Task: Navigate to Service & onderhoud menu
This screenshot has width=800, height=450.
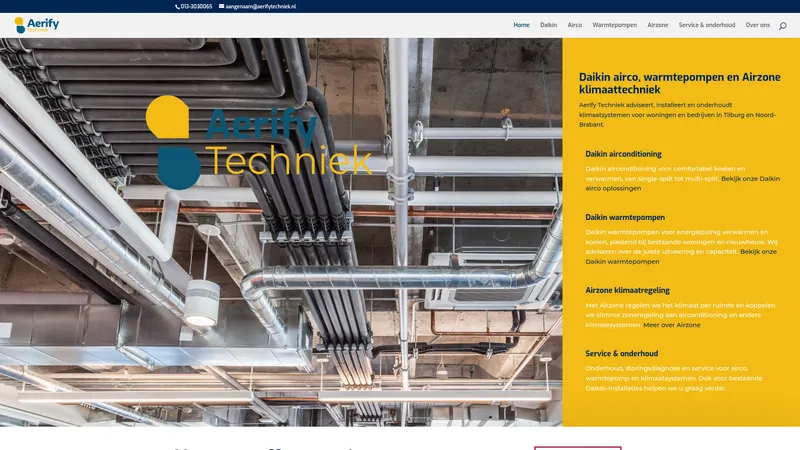Action: pos(707,25)
